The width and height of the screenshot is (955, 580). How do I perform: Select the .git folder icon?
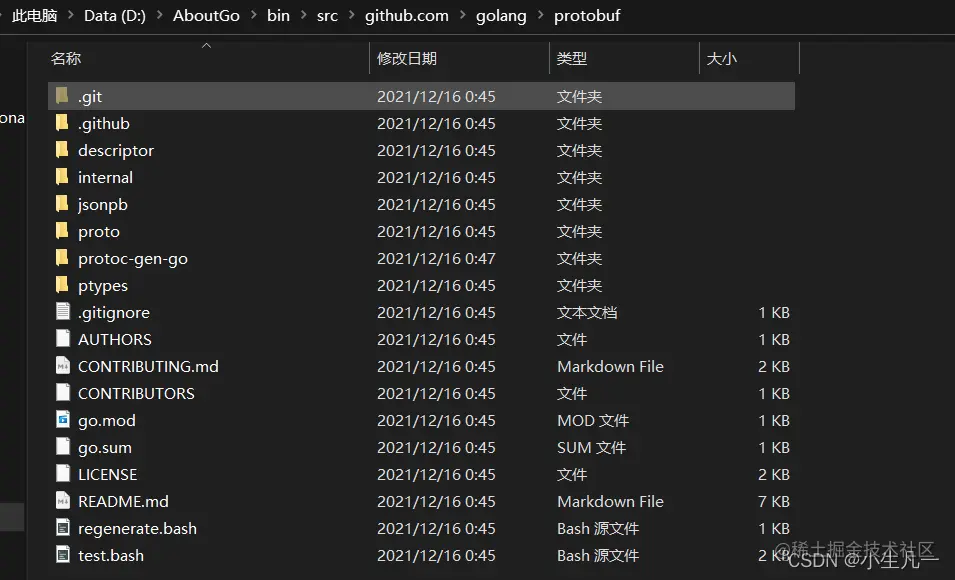[x=62, y=96]
